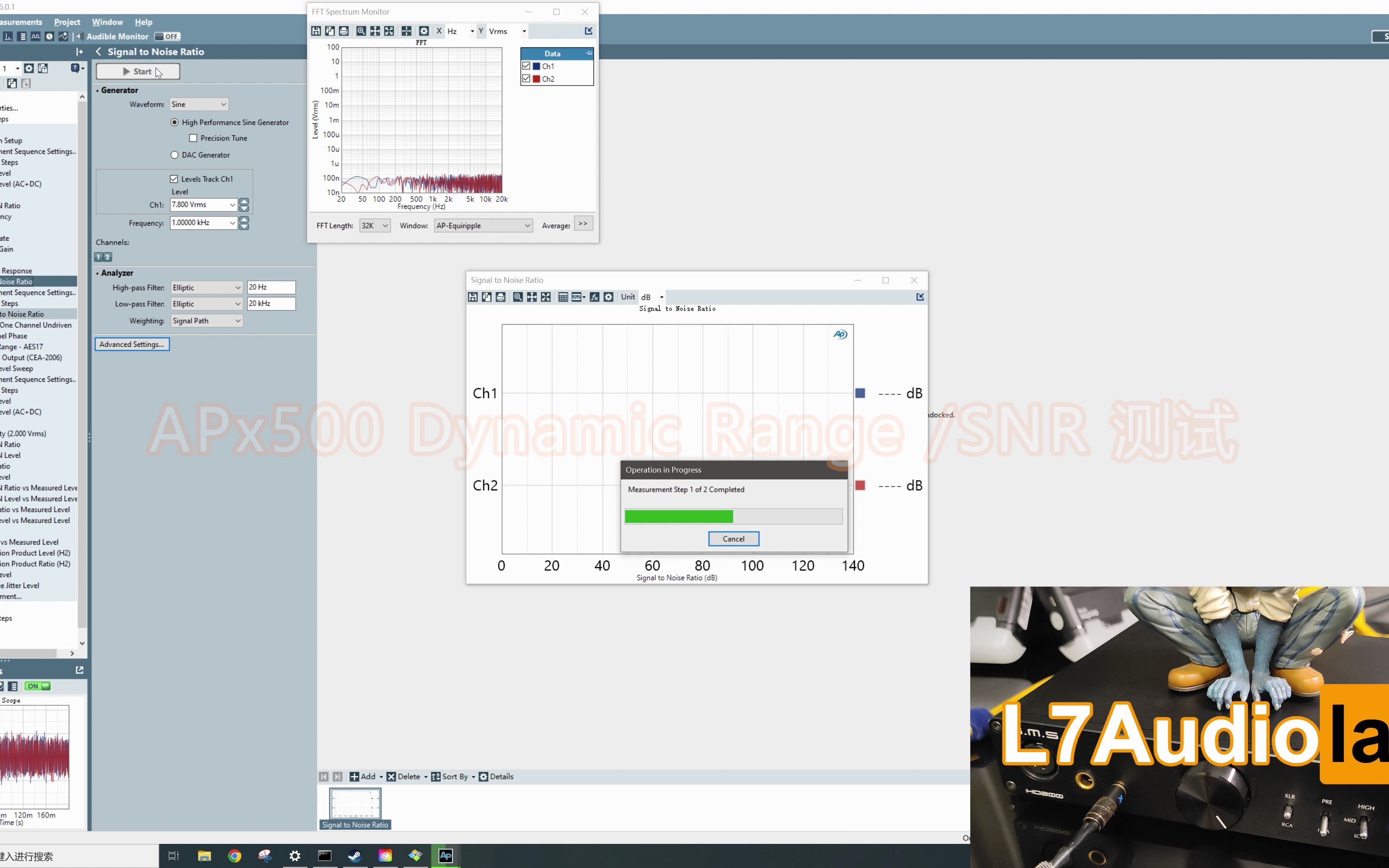Toggle the green ON switch in monitors panel

(x=38, y=686)
